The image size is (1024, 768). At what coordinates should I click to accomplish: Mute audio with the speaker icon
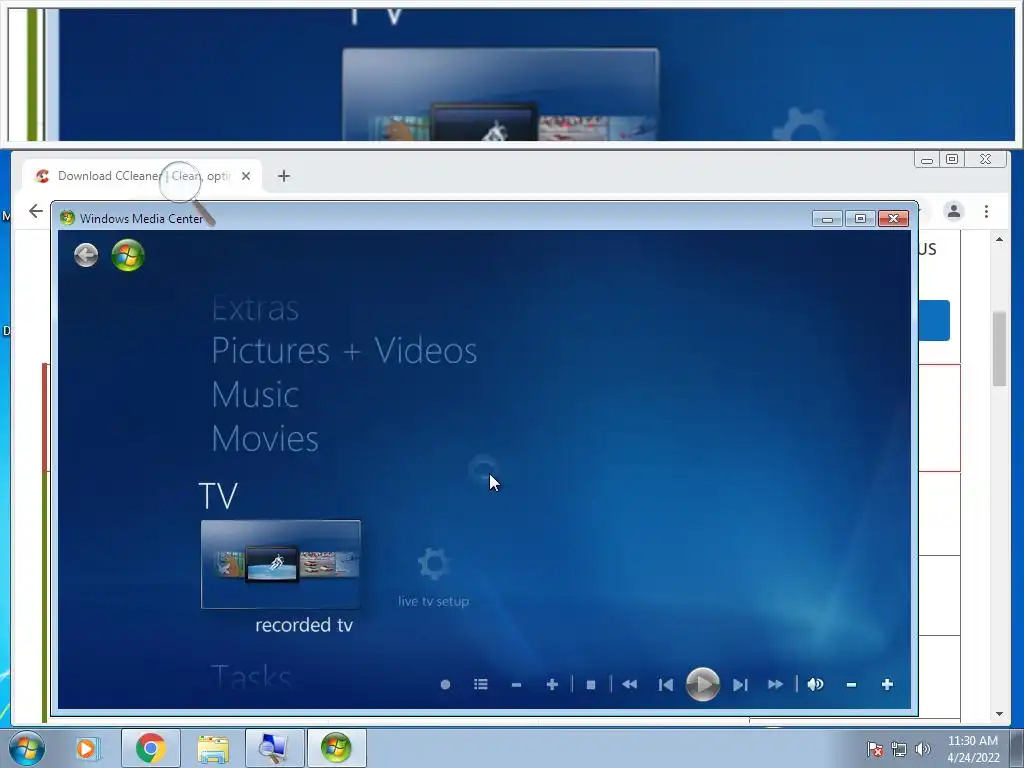point(815,684)
